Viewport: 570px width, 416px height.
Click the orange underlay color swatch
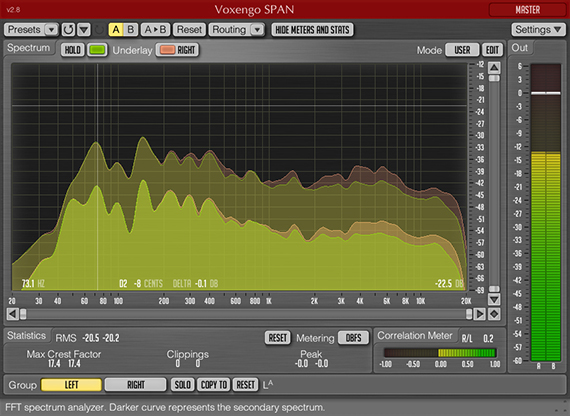pyautogui.click(x=167, y=50)
